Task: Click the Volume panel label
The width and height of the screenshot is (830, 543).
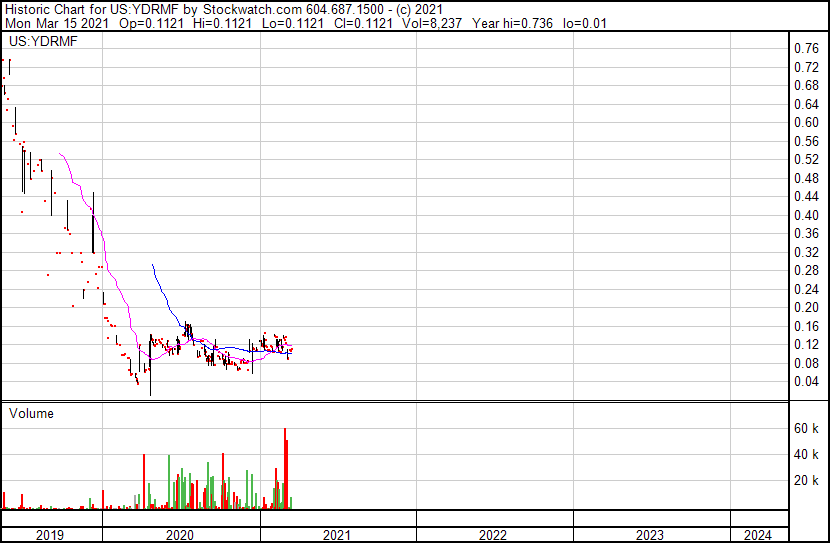Action: point(31,413)
